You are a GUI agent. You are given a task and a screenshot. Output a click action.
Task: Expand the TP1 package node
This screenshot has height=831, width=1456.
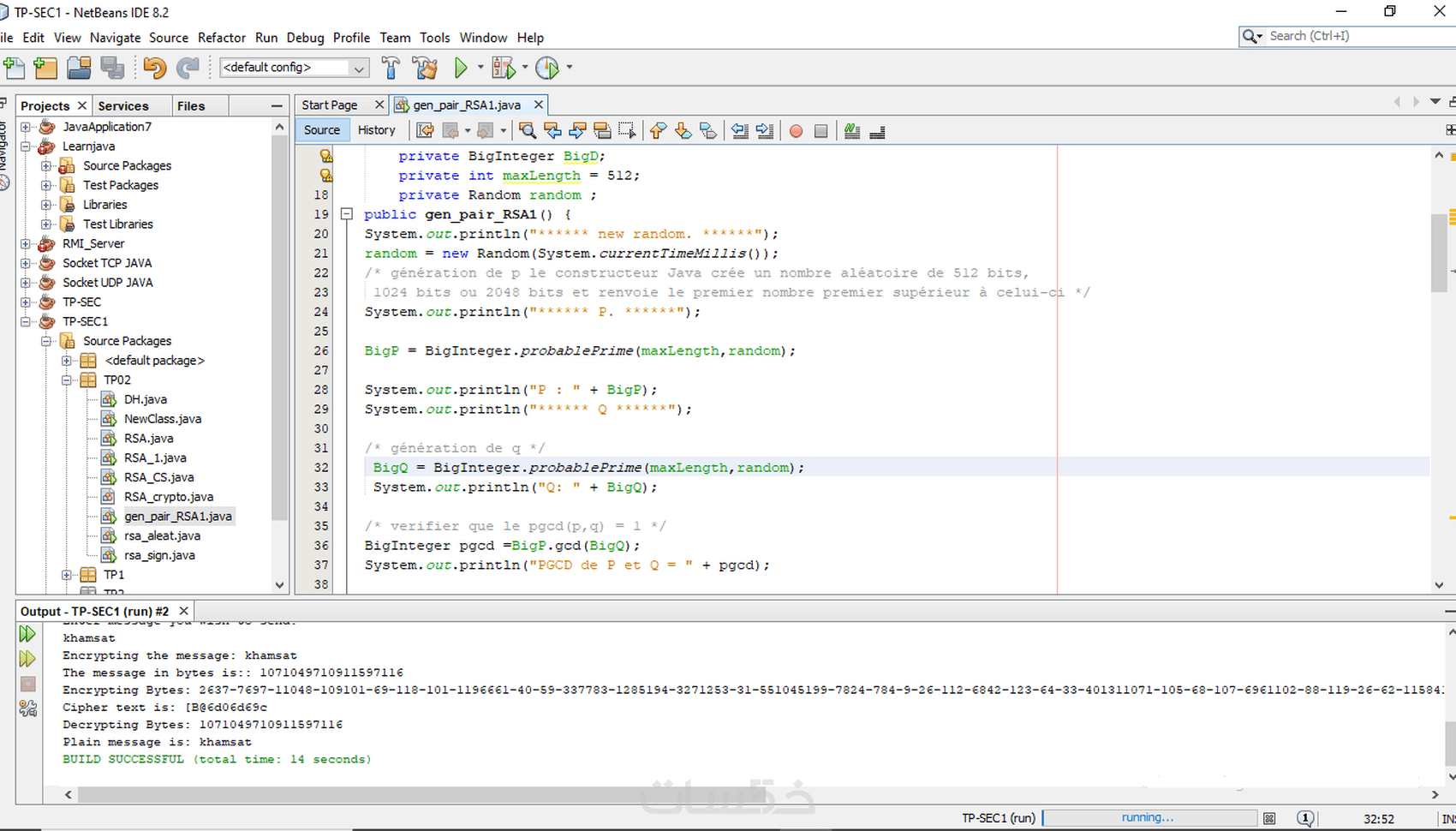click(x=67, y=575)
